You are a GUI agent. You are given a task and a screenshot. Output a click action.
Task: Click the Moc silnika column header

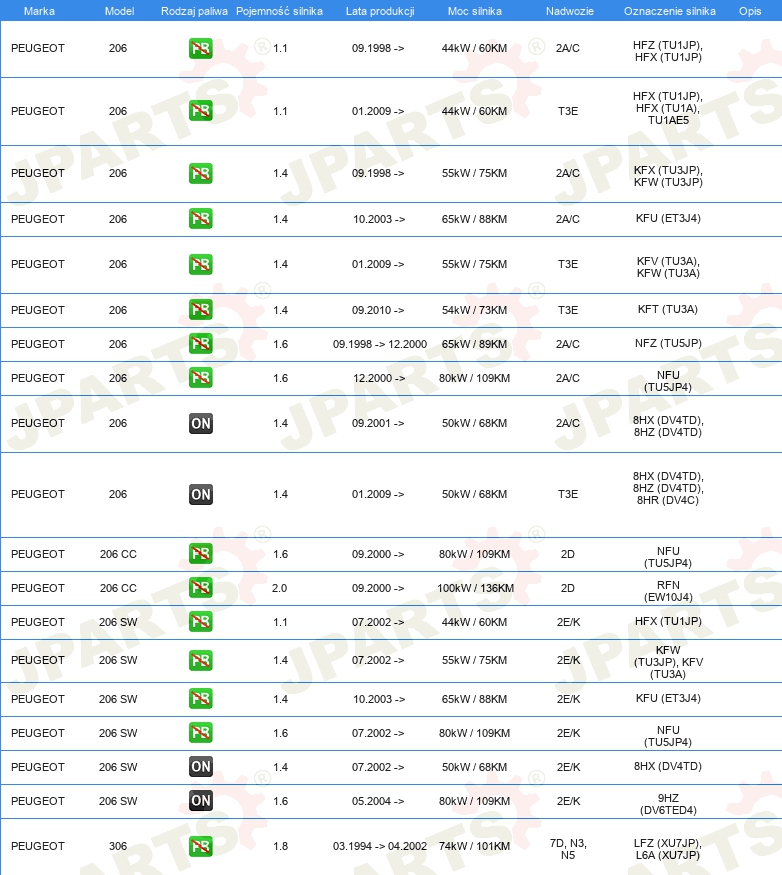474,11
